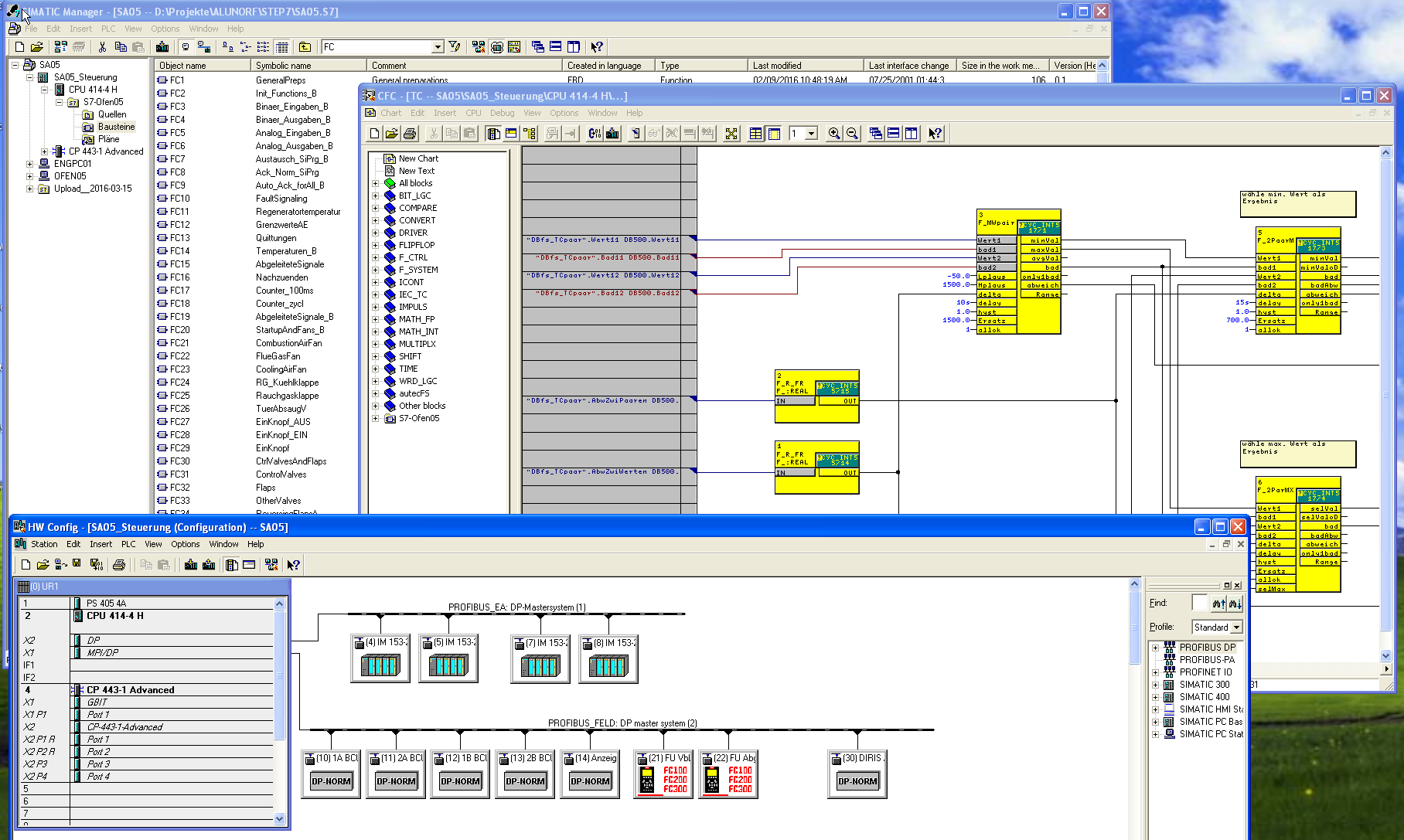Click Print icon in CFC toolbar

(x=410, y=134)
